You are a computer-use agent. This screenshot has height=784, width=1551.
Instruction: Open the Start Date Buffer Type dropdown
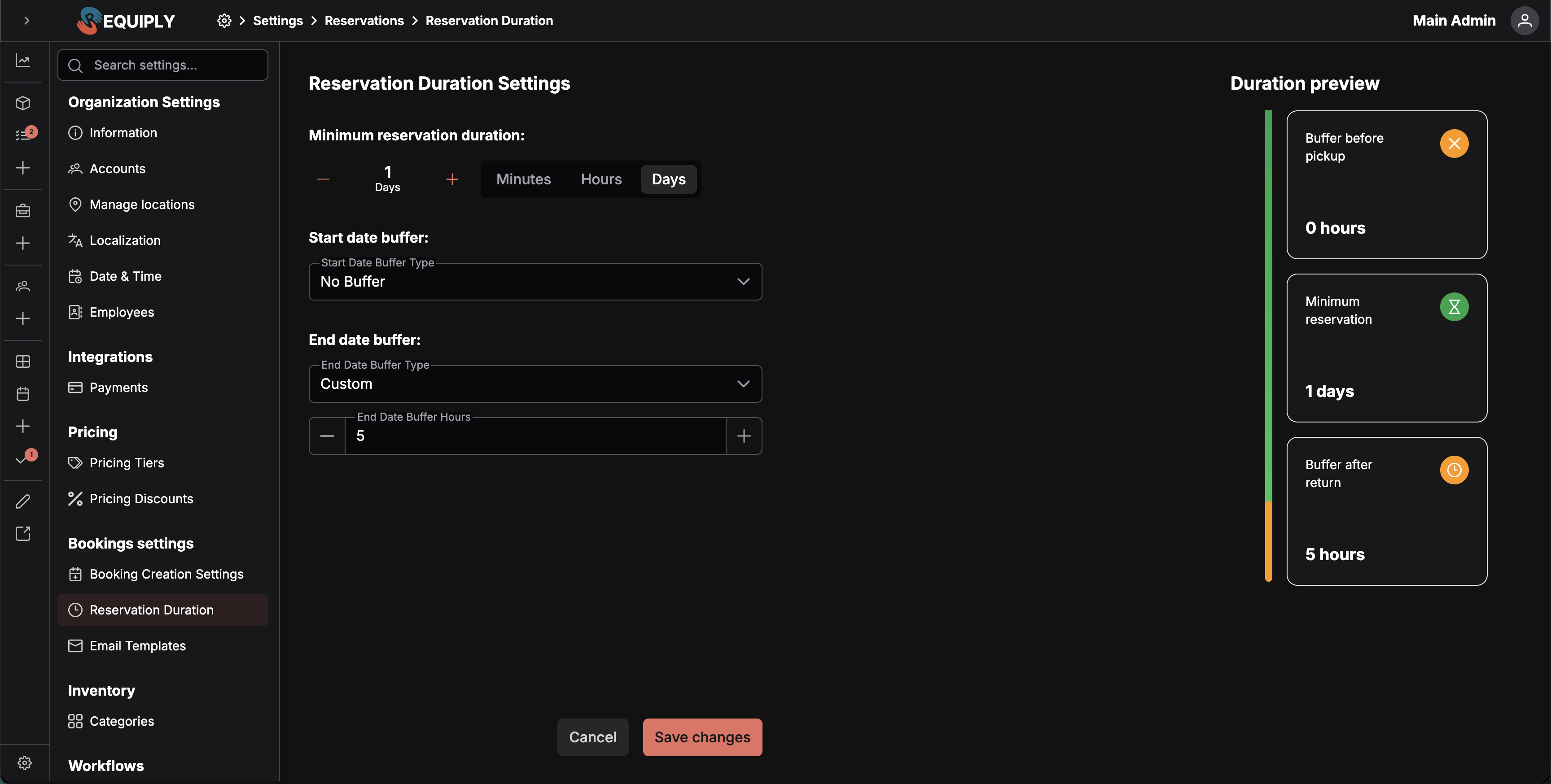point(535,282)
